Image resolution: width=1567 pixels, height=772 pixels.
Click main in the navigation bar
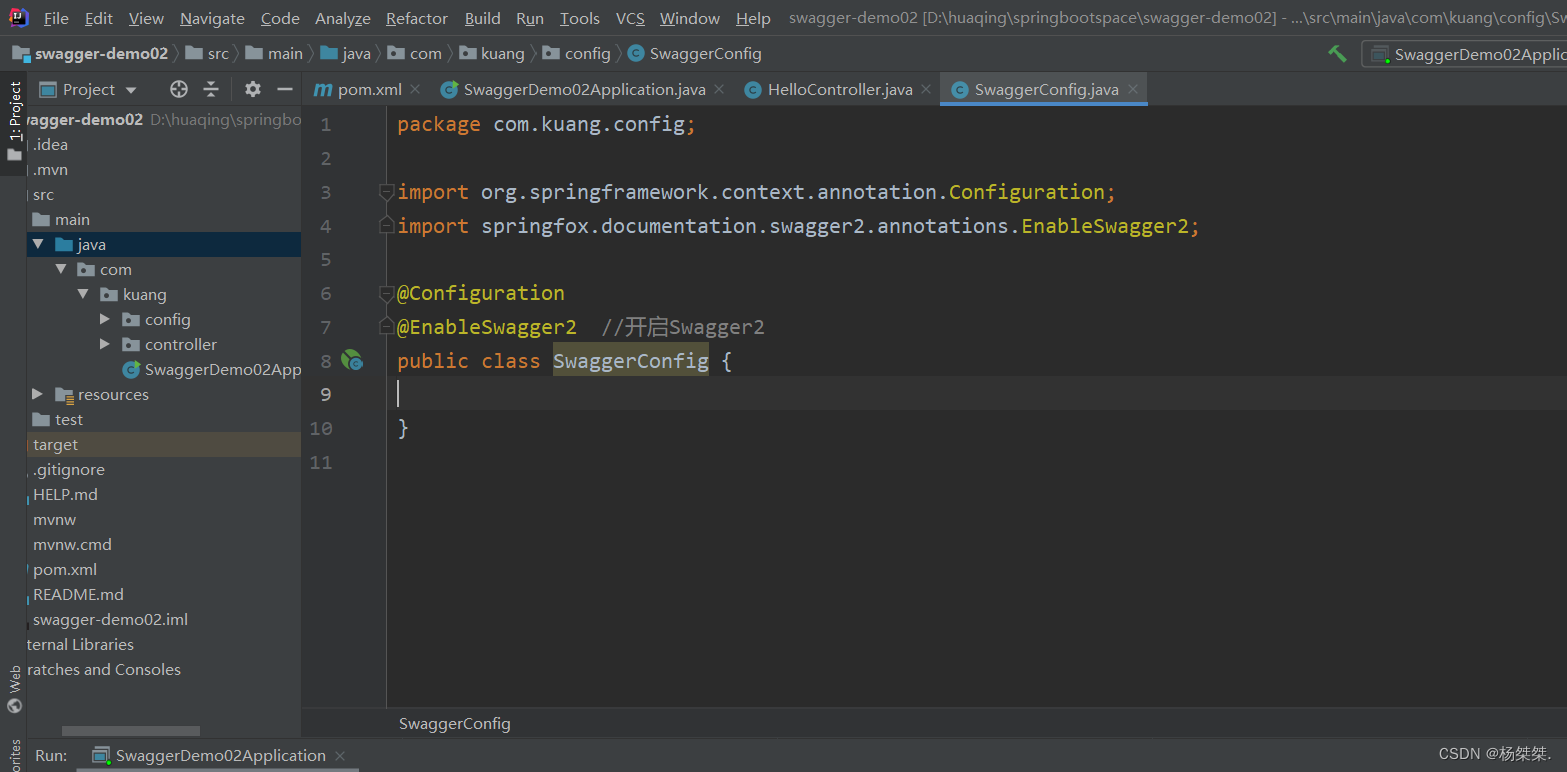click(274, 53)
